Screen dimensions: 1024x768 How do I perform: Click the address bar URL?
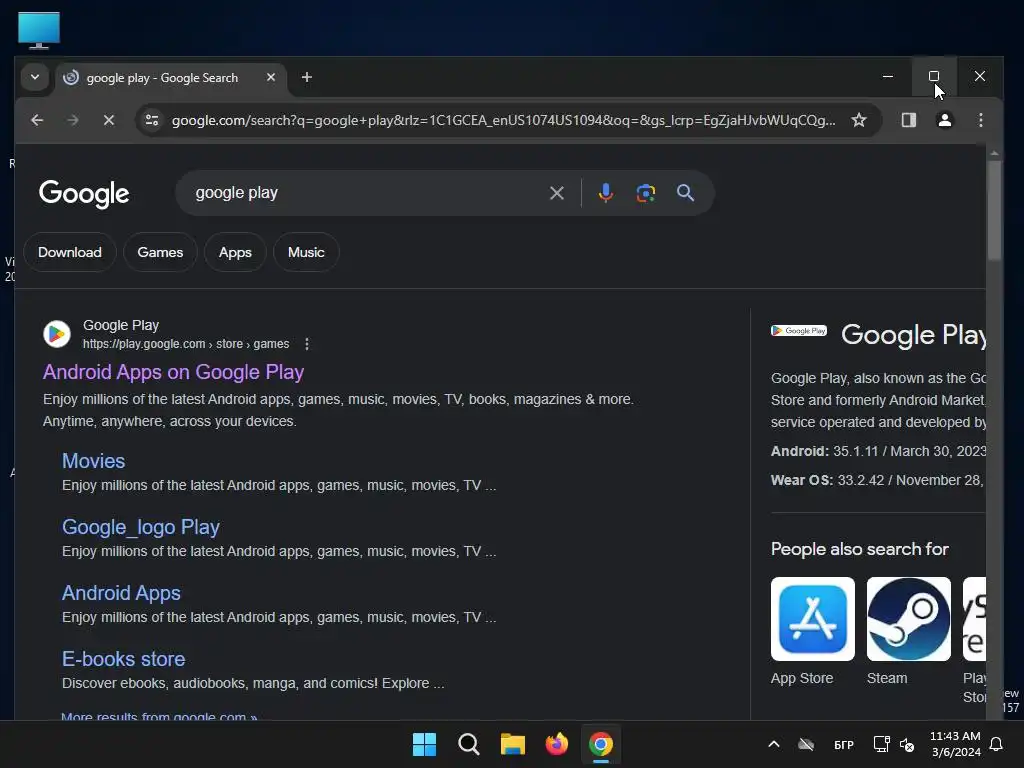click(503, 120)
